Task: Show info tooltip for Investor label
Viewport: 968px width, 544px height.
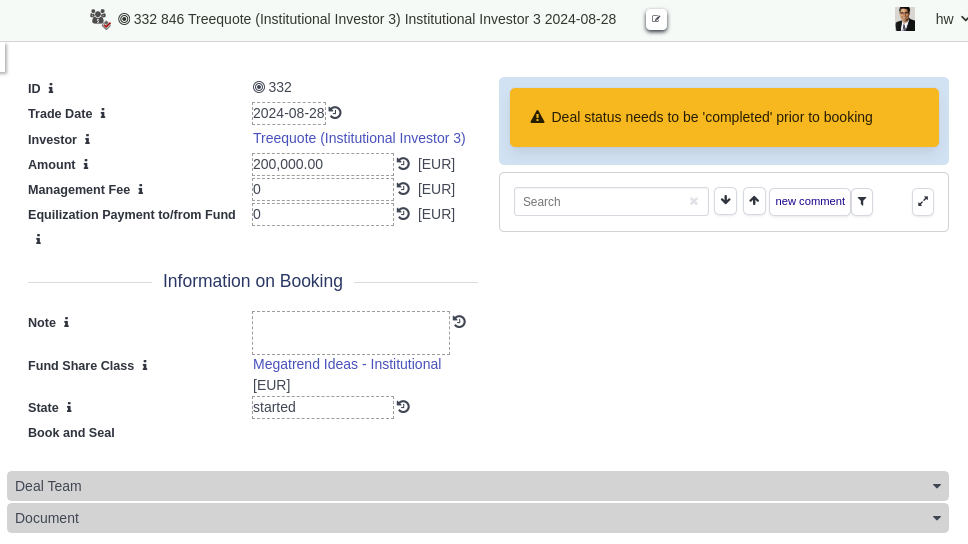Action: point(87,140)
